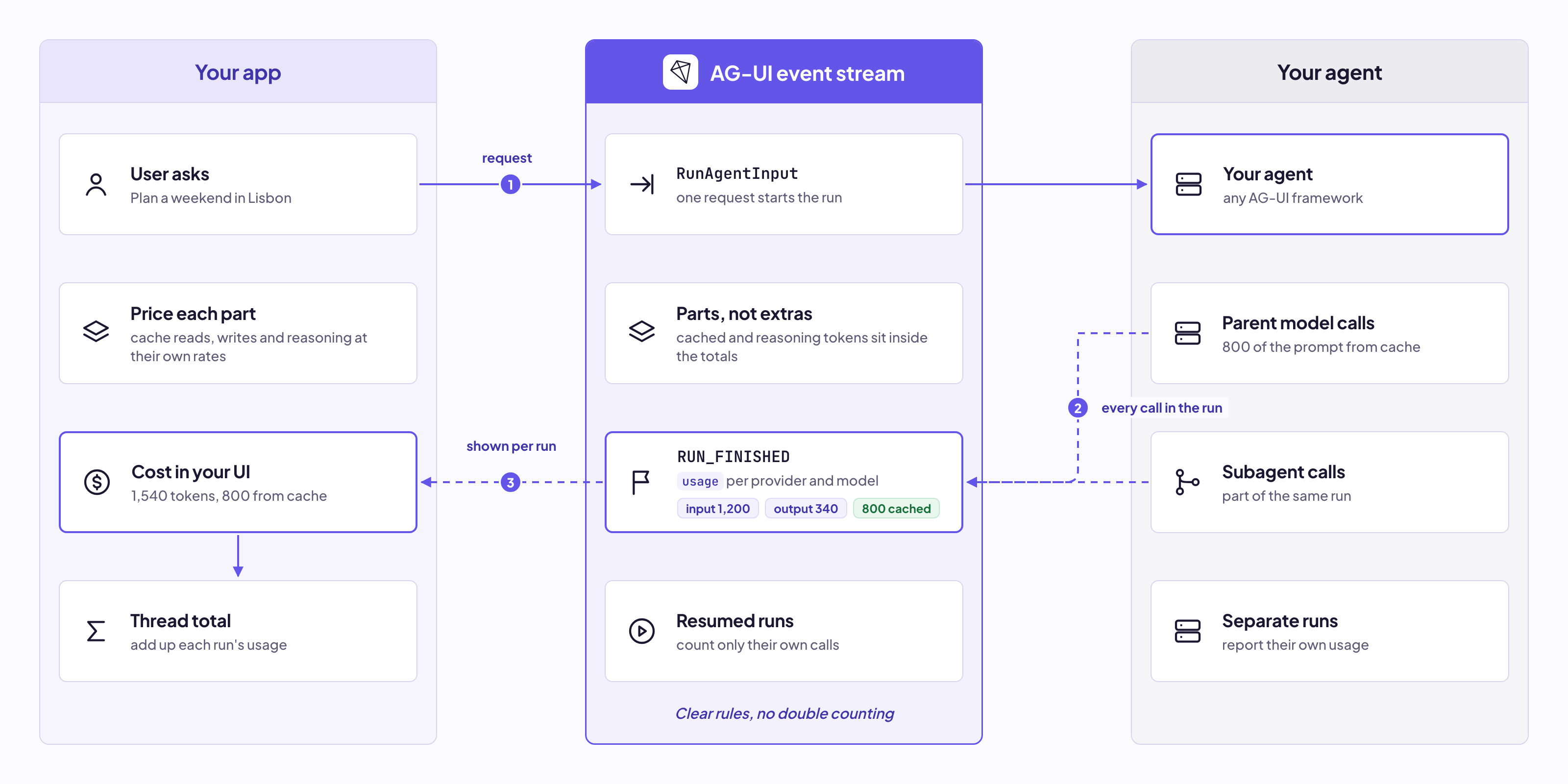
Task: Click "count only their own calls" text
Action: 757,645
